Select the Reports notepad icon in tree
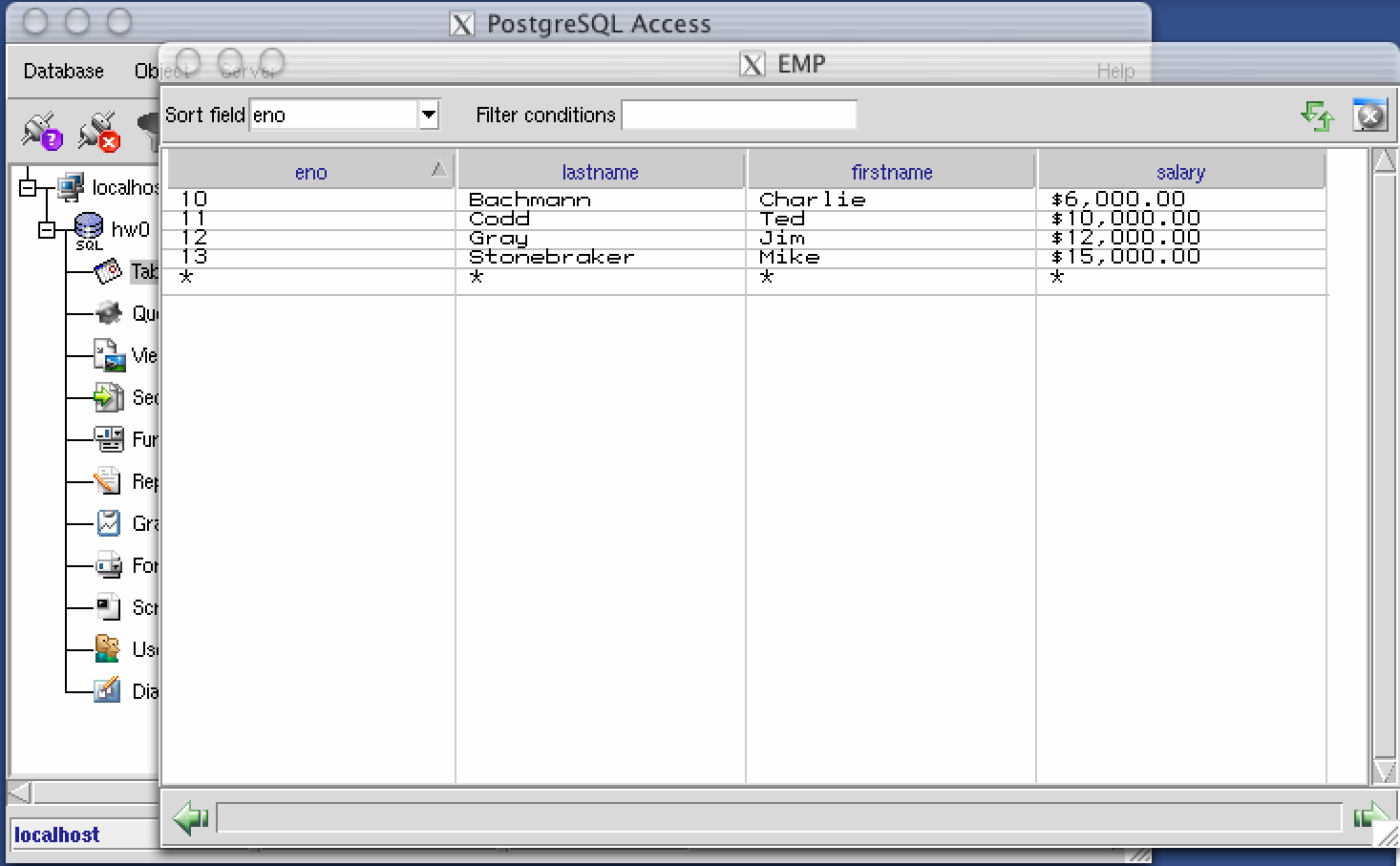This screenshot has height=866, width=1400. [x=108, y=481]
